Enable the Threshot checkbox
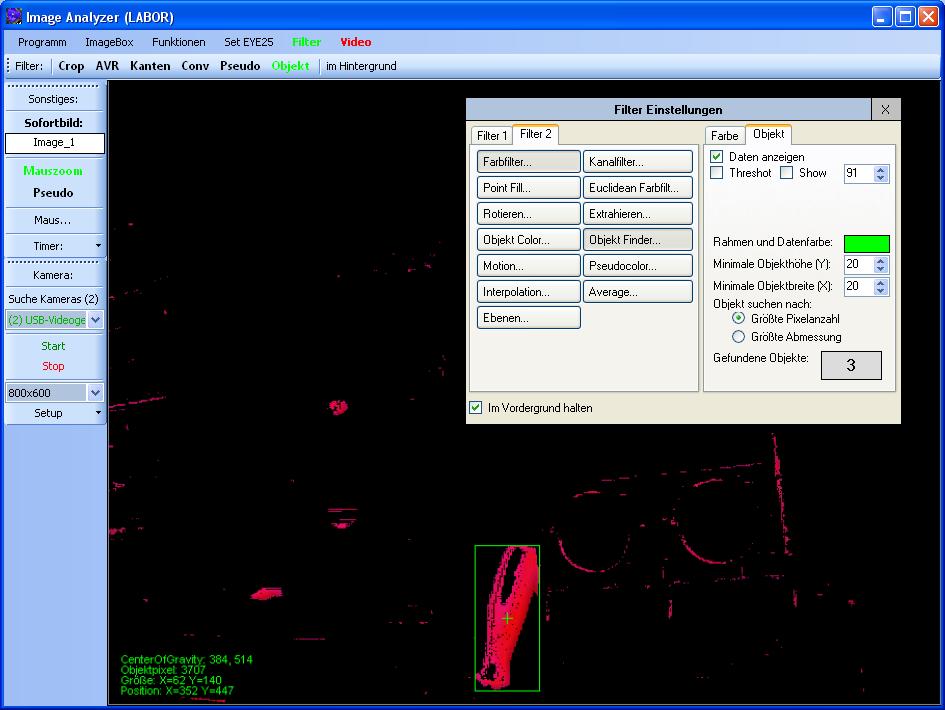 click(717, 173)
